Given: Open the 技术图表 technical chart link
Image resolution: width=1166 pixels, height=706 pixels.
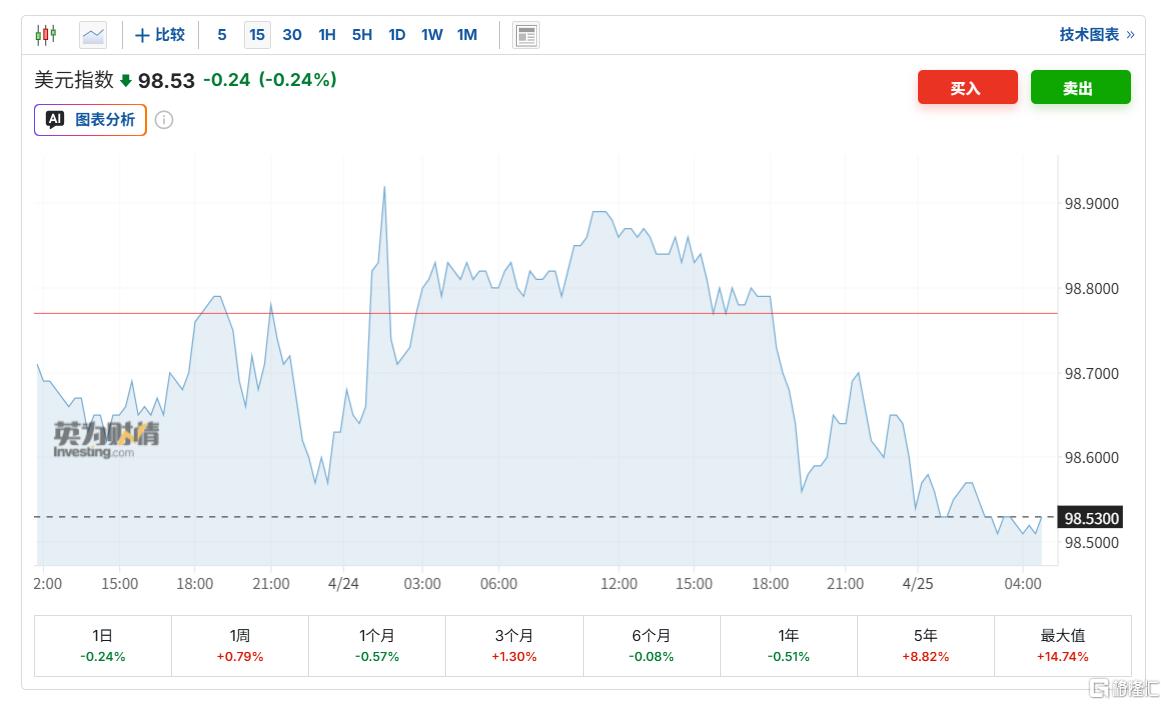Looking at the screenshot, I should click(x=1096, y=35).
